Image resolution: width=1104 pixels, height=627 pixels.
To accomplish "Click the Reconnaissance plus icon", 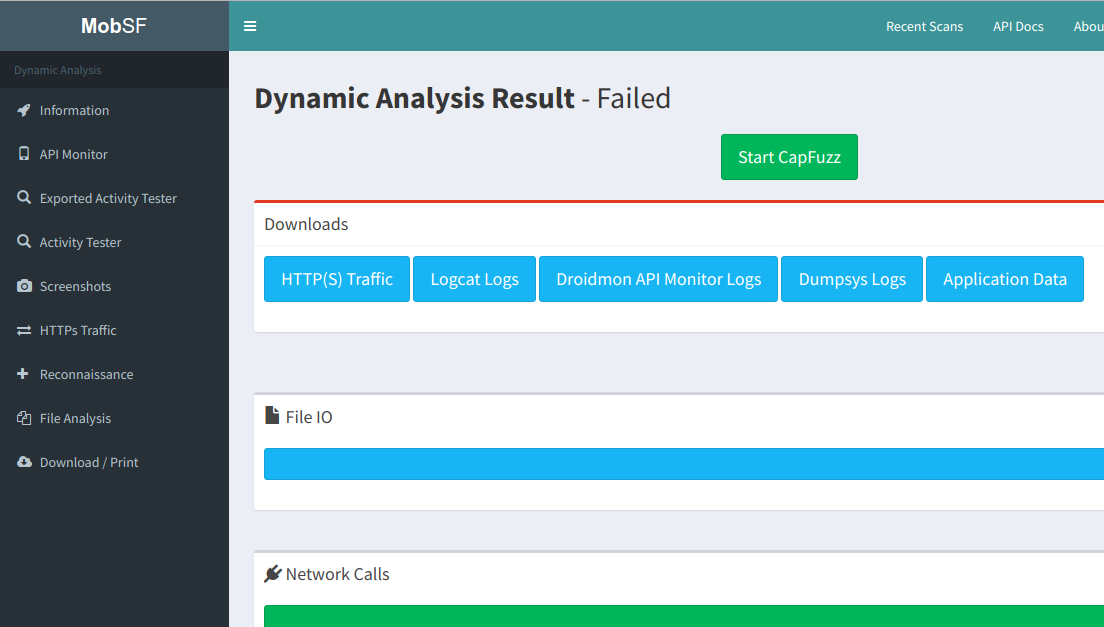I will [24, 374].
